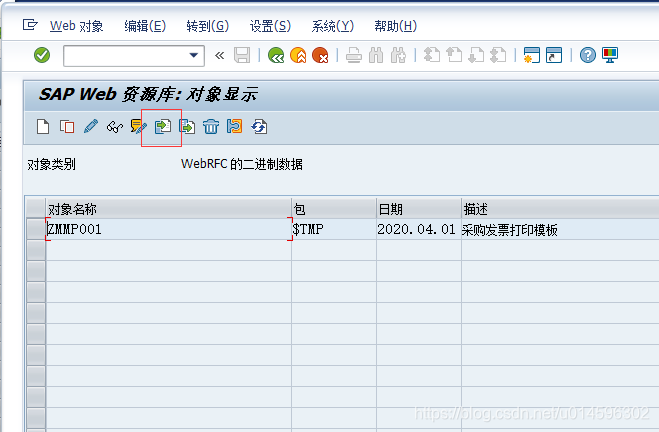Open the 设置(S) menu
Viewport: 659px width, 432px height.
[x=270, y=26]
